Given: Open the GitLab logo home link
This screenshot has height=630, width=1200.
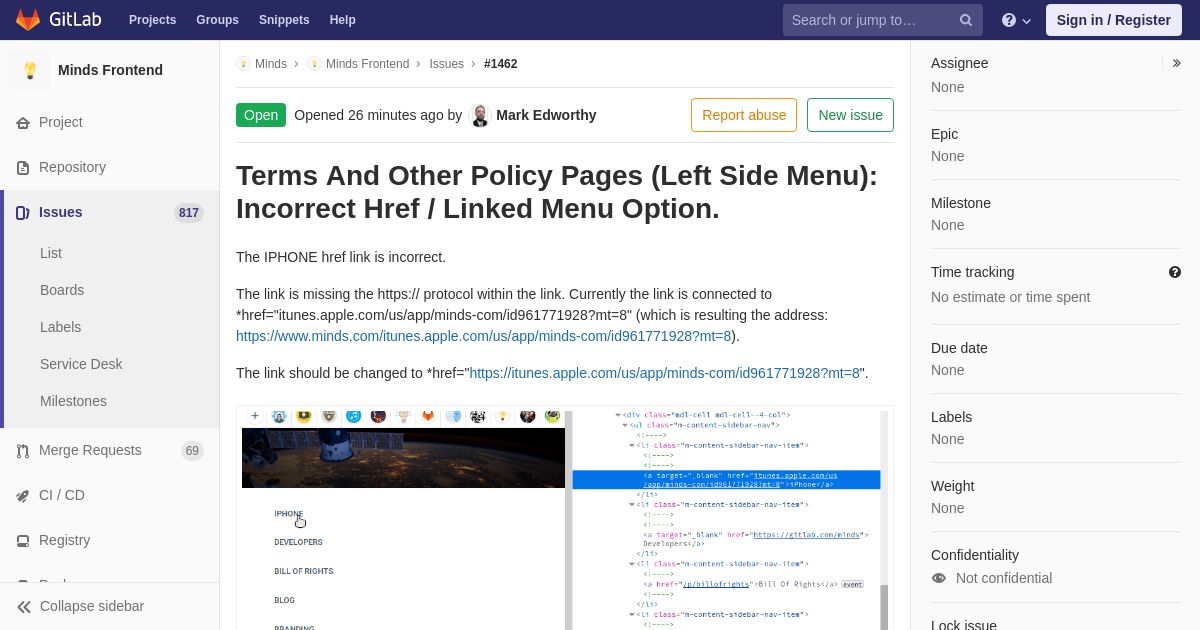Looking at the screenshot, I should 56,20.
